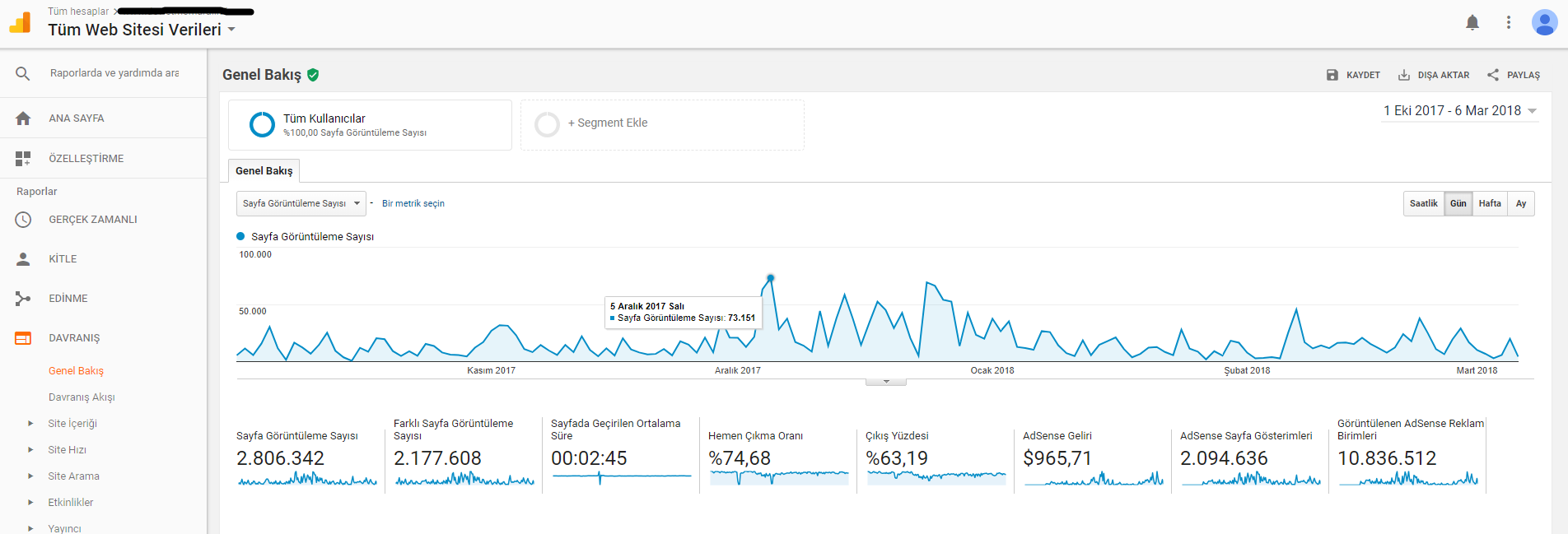Open the Edinme acquisition icon
This screenshot has width=1568, height=534.
click(x=23, y=299)
